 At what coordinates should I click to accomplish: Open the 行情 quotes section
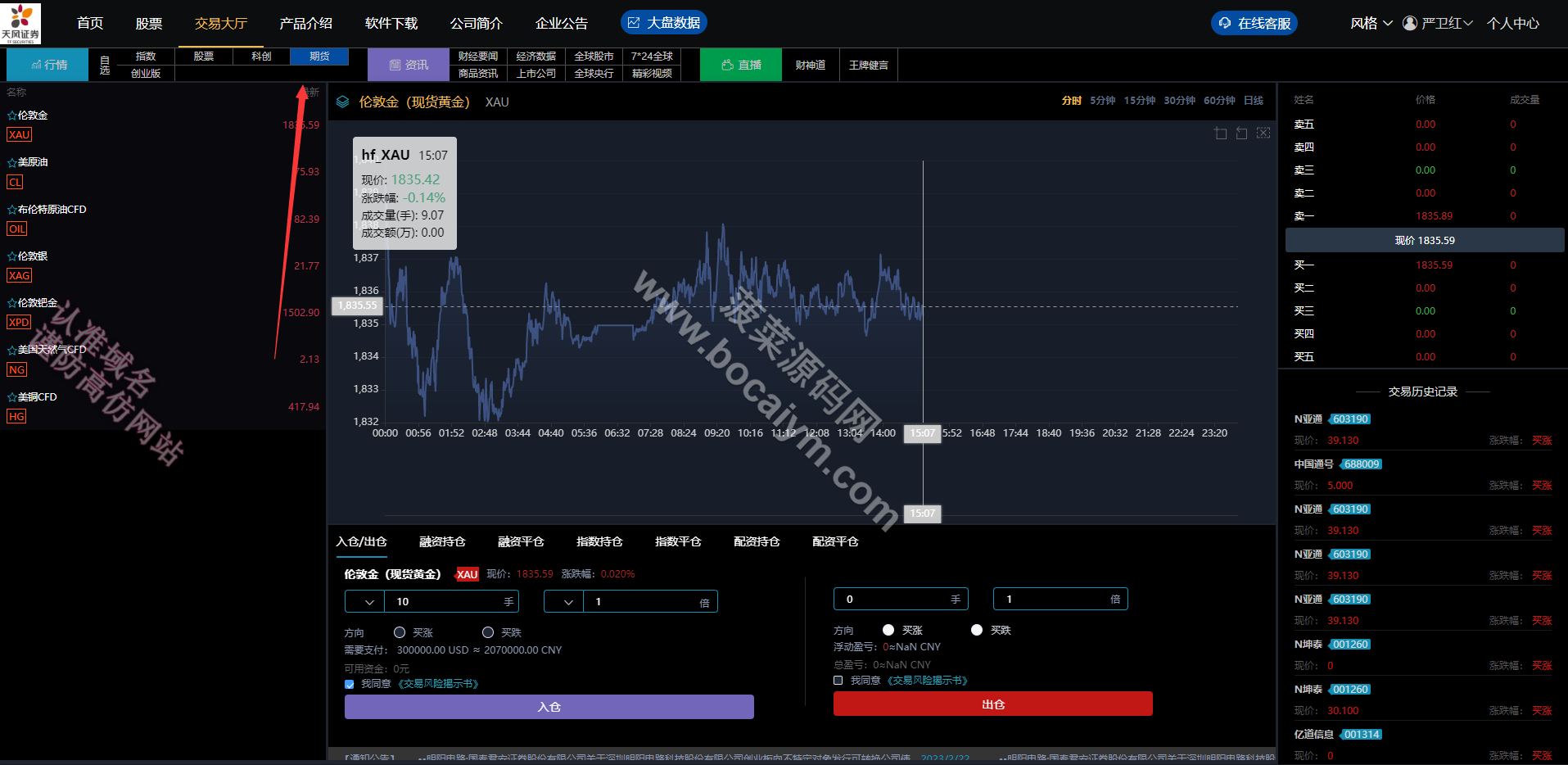click(x=47, y=65)
